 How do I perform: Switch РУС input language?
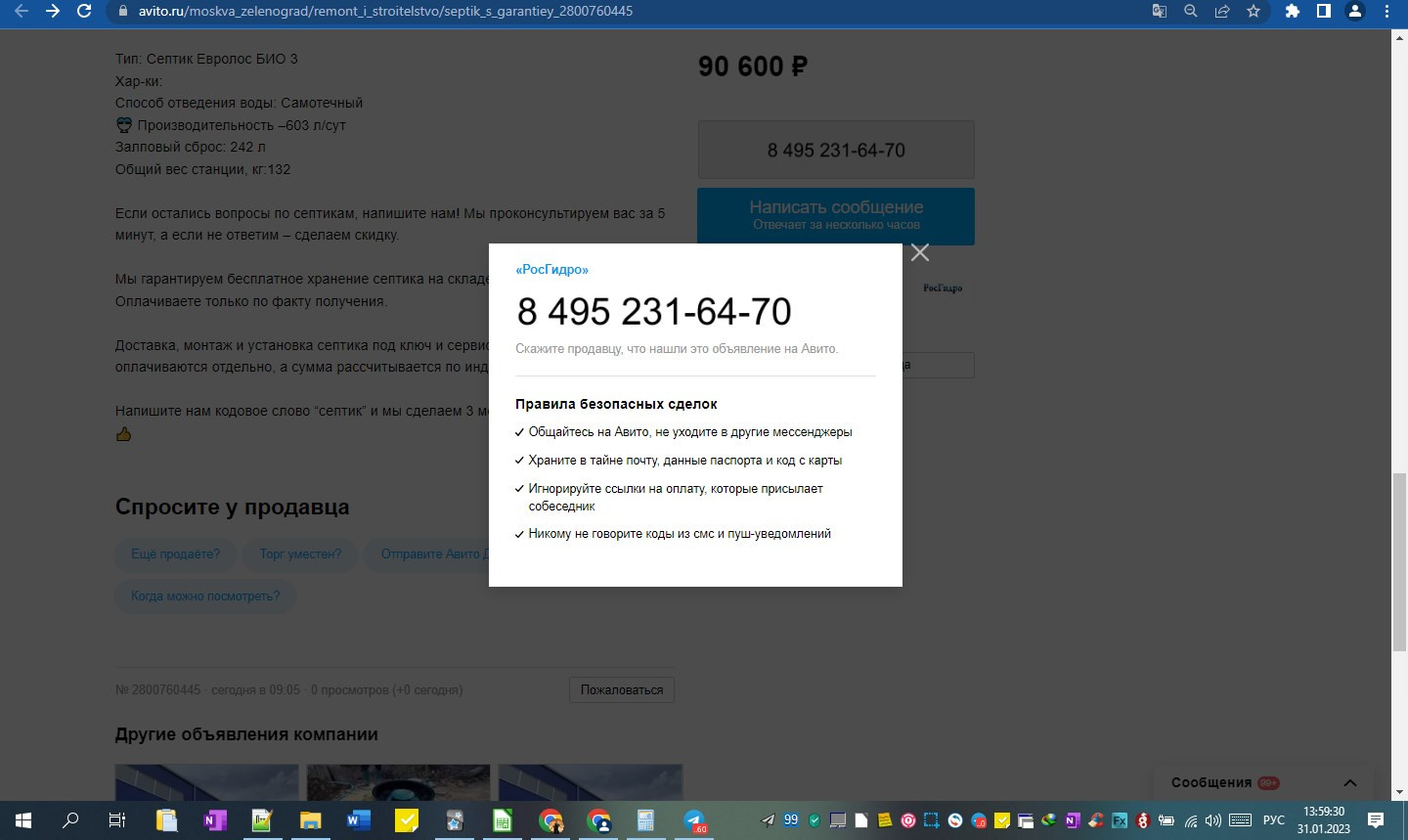tap(1274, 820)
